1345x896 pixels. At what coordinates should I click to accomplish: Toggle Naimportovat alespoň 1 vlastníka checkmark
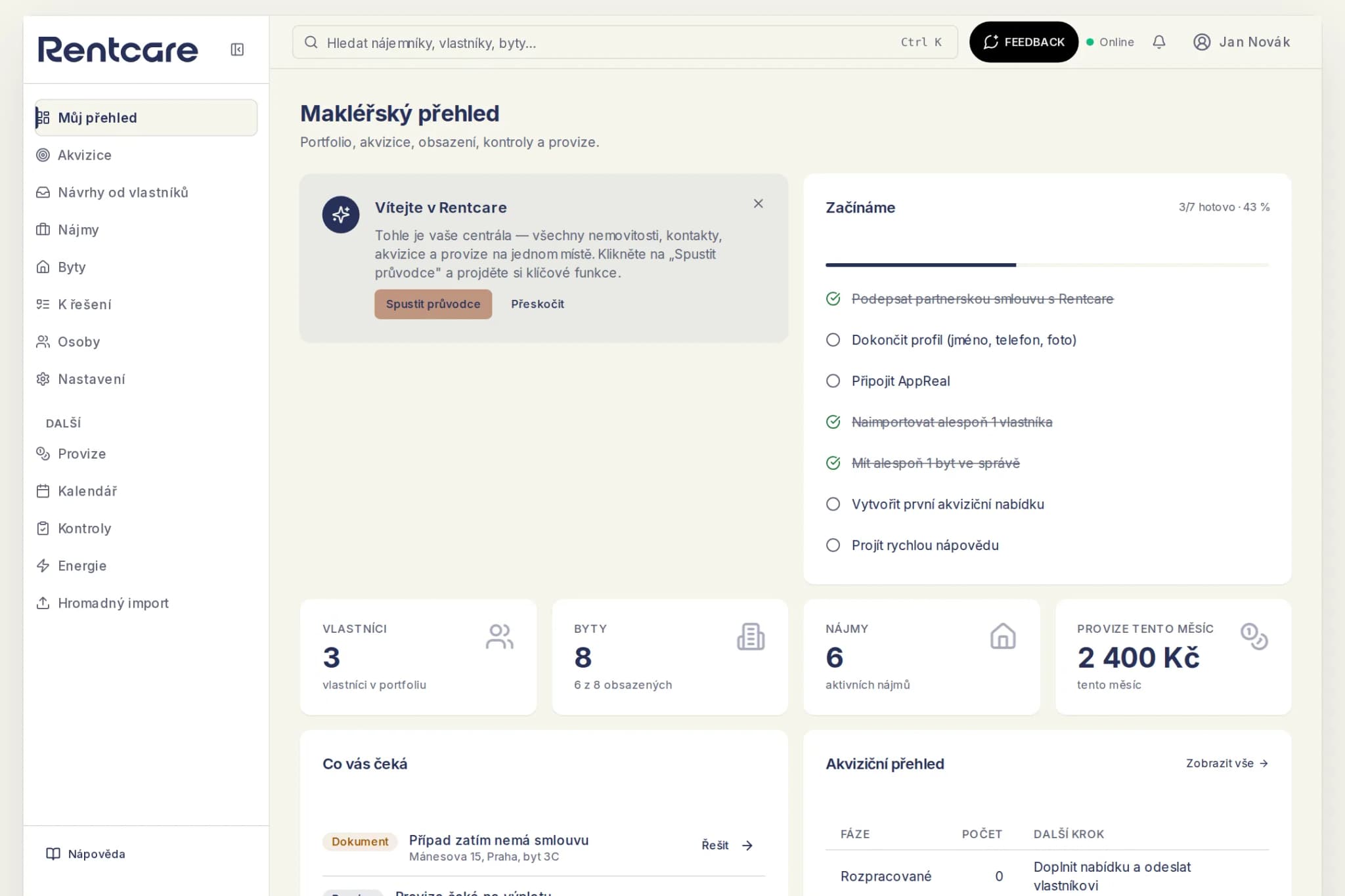tap(833, 422)
